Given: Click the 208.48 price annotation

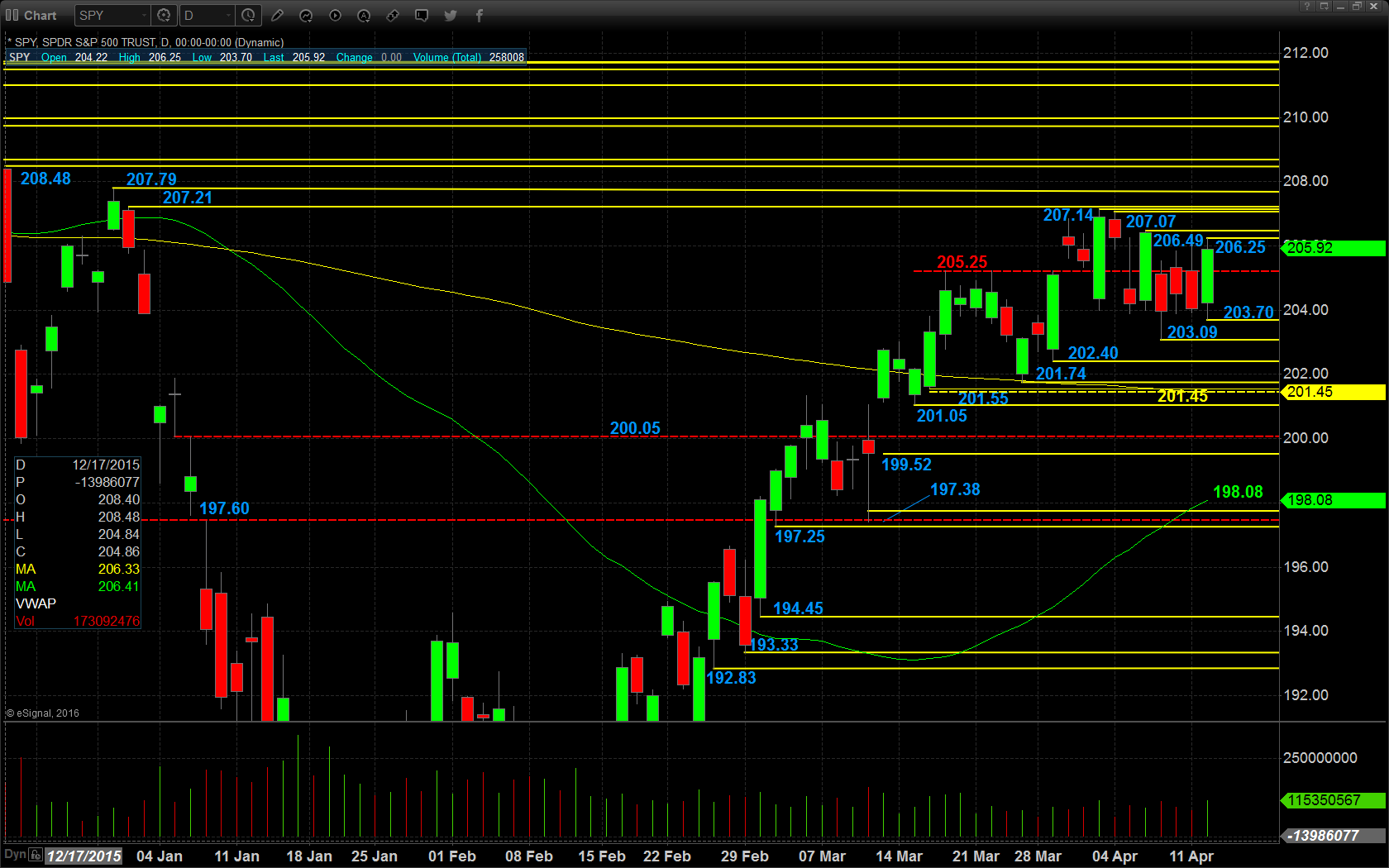Looking at the screenshot, I should (45, 179).
